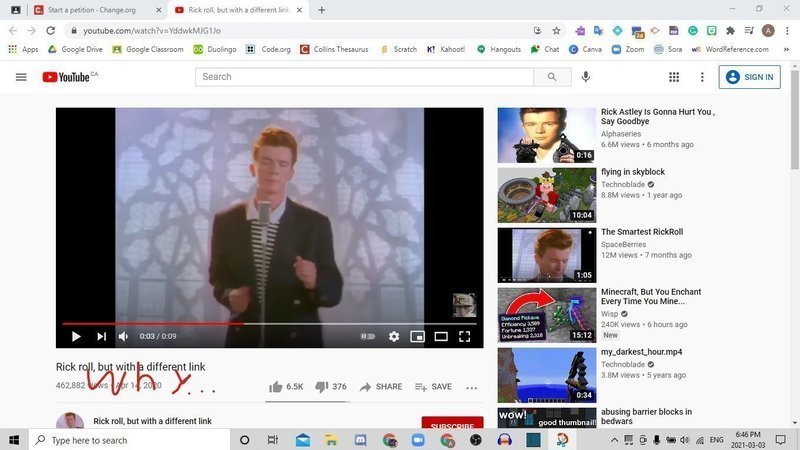Open the Chrome extensions puzzle icon

pyautogui.click(x=730, y=31)
